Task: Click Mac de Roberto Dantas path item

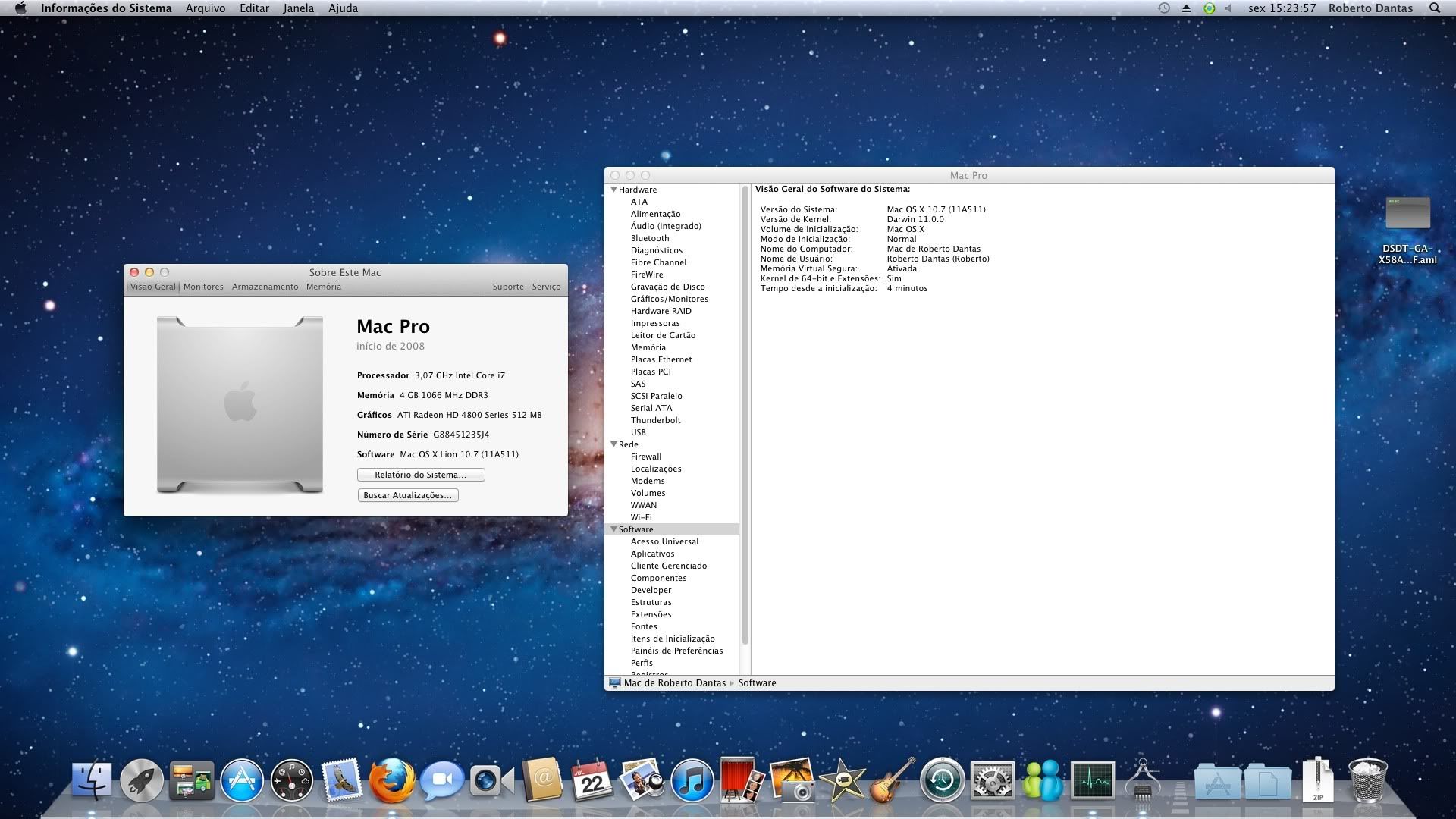Action: coord(668,683)
